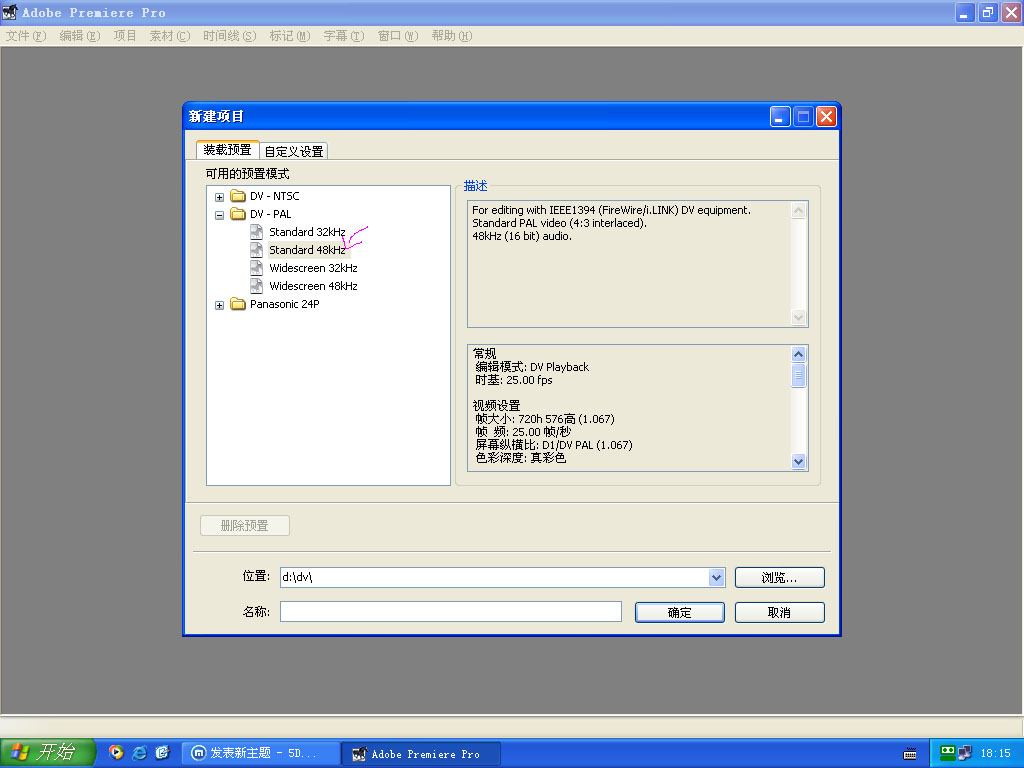Open the 素材(C) menu
Image resolution: width=1024 pixels, height=768 pixels.
pos(170,36)
